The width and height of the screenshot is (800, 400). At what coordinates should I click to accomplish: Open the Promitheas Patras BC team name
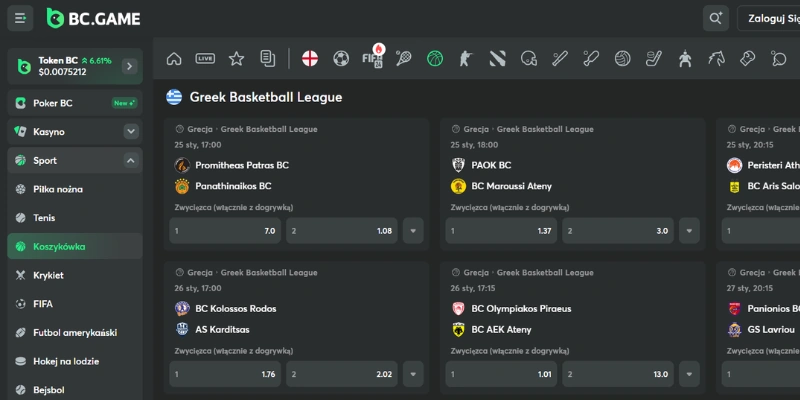click(x=242, y=165)
